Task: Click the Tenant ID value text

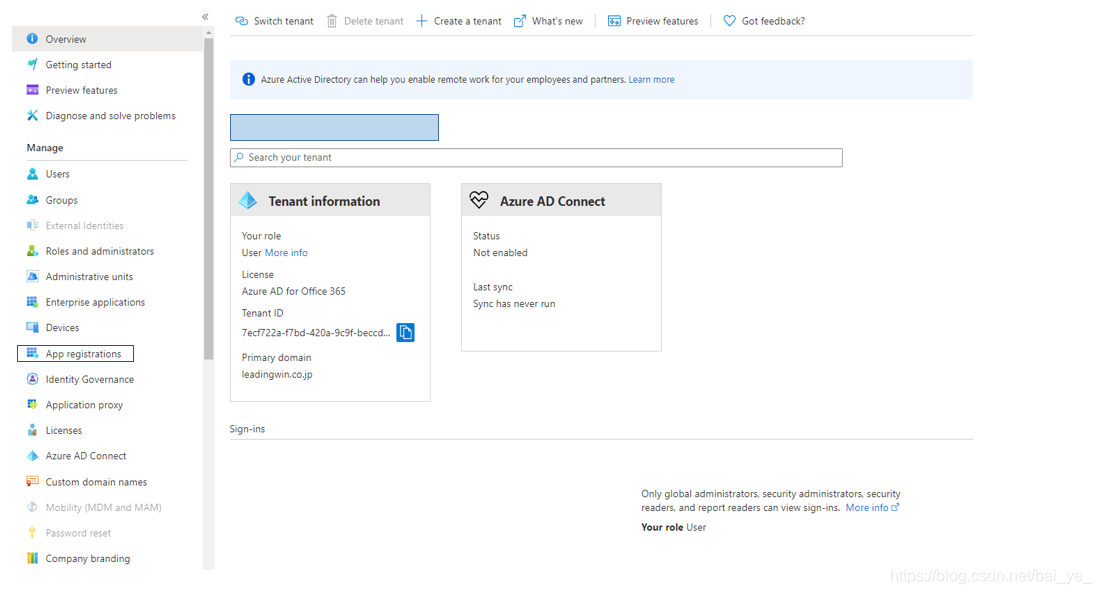Action: point(316,333)
